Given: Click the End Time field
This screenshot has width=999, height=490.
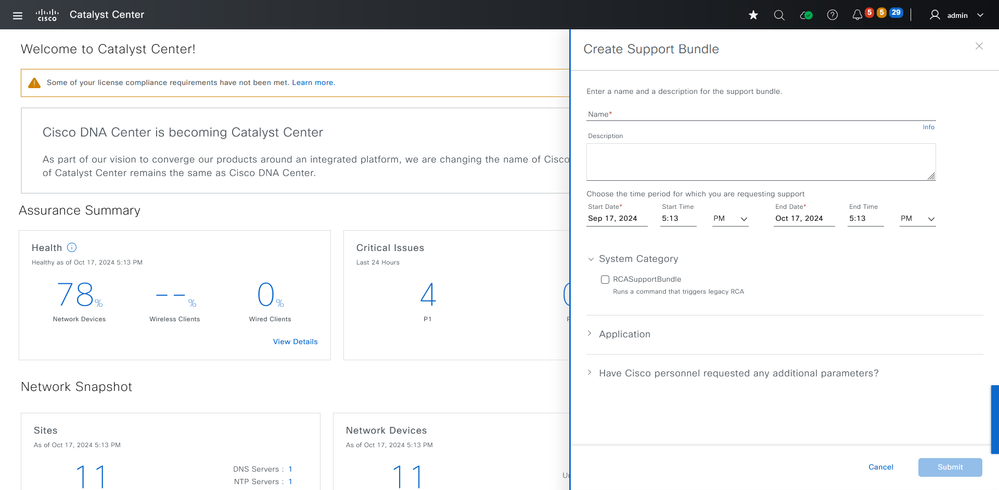Looking at the screenshot, I should [x=866, y=219].
